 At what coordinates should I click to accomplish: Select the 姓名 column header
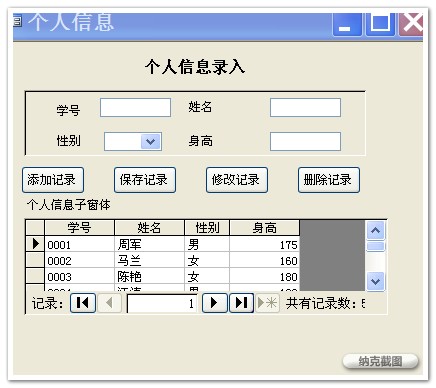click(149, 228)
